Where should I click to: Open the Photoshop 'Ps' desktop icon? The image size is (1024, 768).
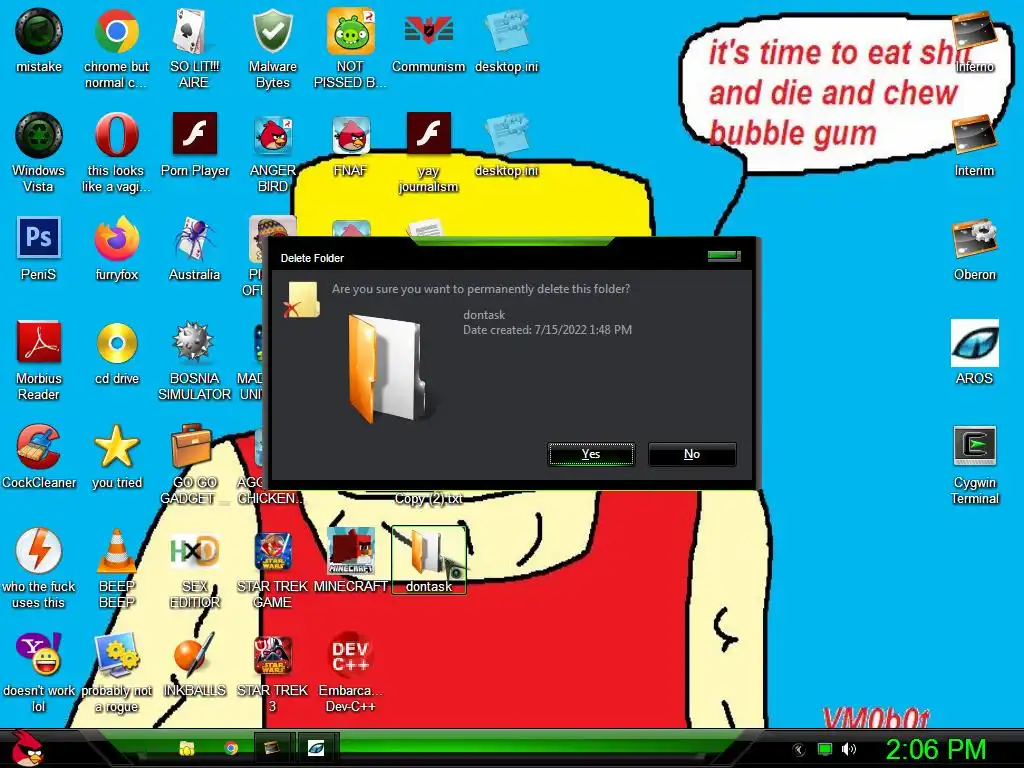click(x=39, y=249)
